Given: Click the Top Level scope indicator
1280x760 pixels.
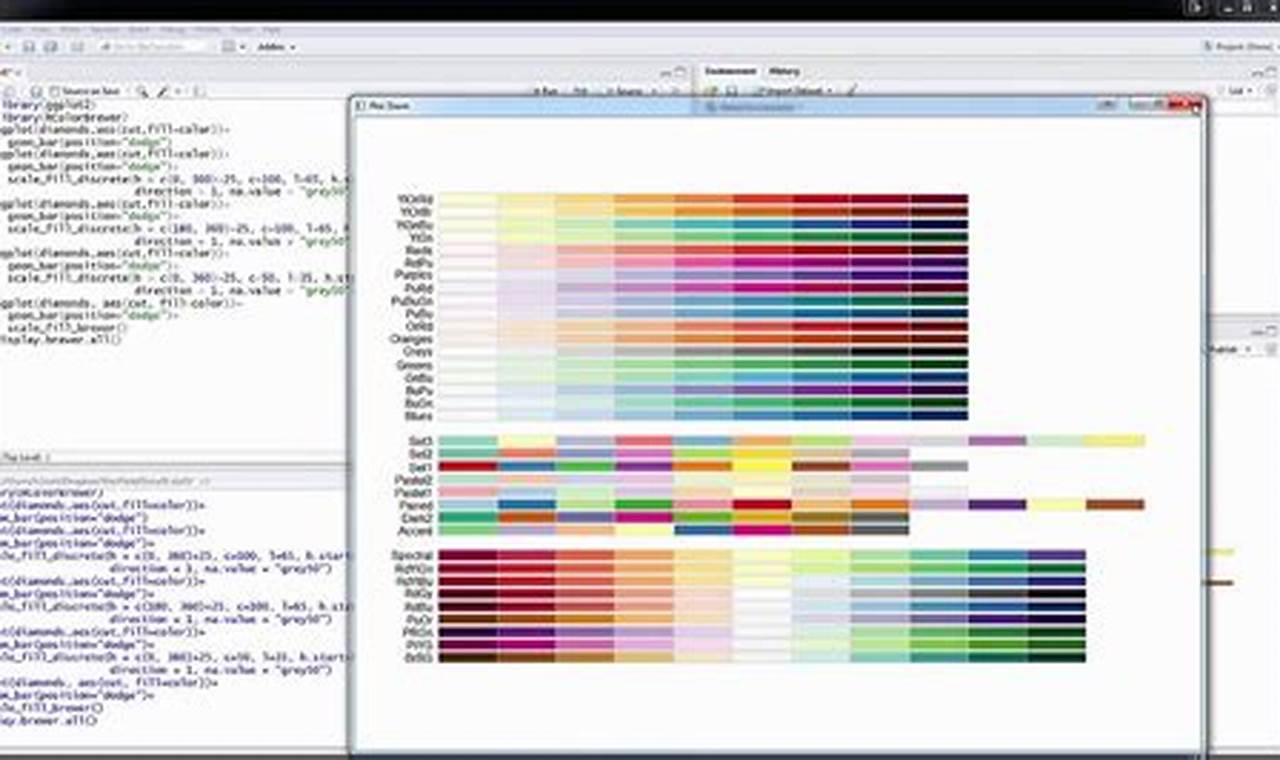Looking at the screenshot, I should click(x=22, y=457).
